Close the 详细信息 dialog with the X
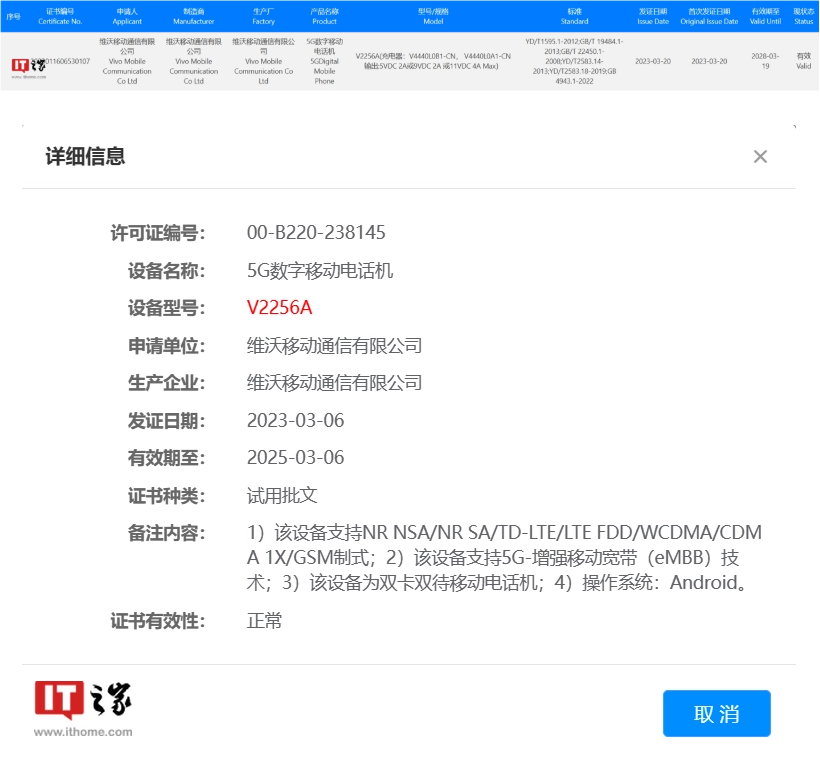Image resolution: width=820 pixels, height=757 pixels. pos(760,157)
